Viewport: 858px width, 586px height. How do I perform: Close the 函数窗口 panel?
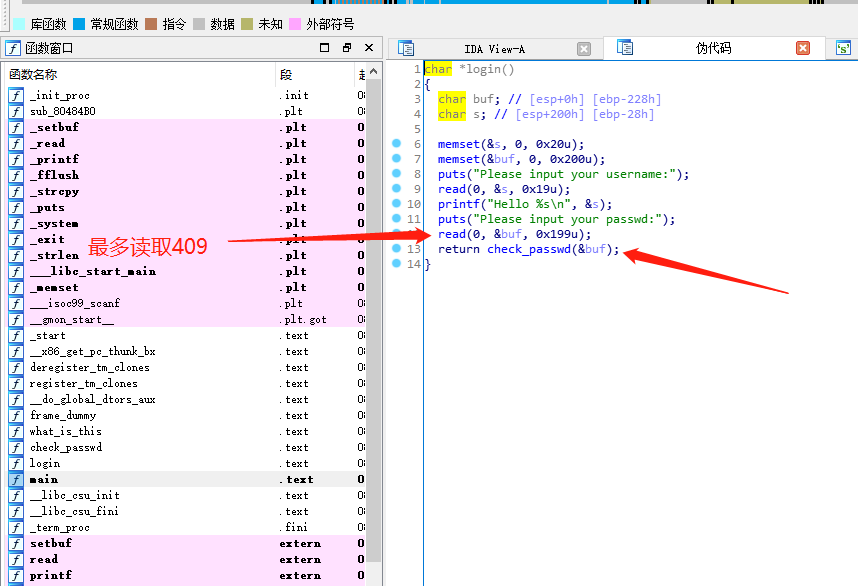tap(369, 48)
